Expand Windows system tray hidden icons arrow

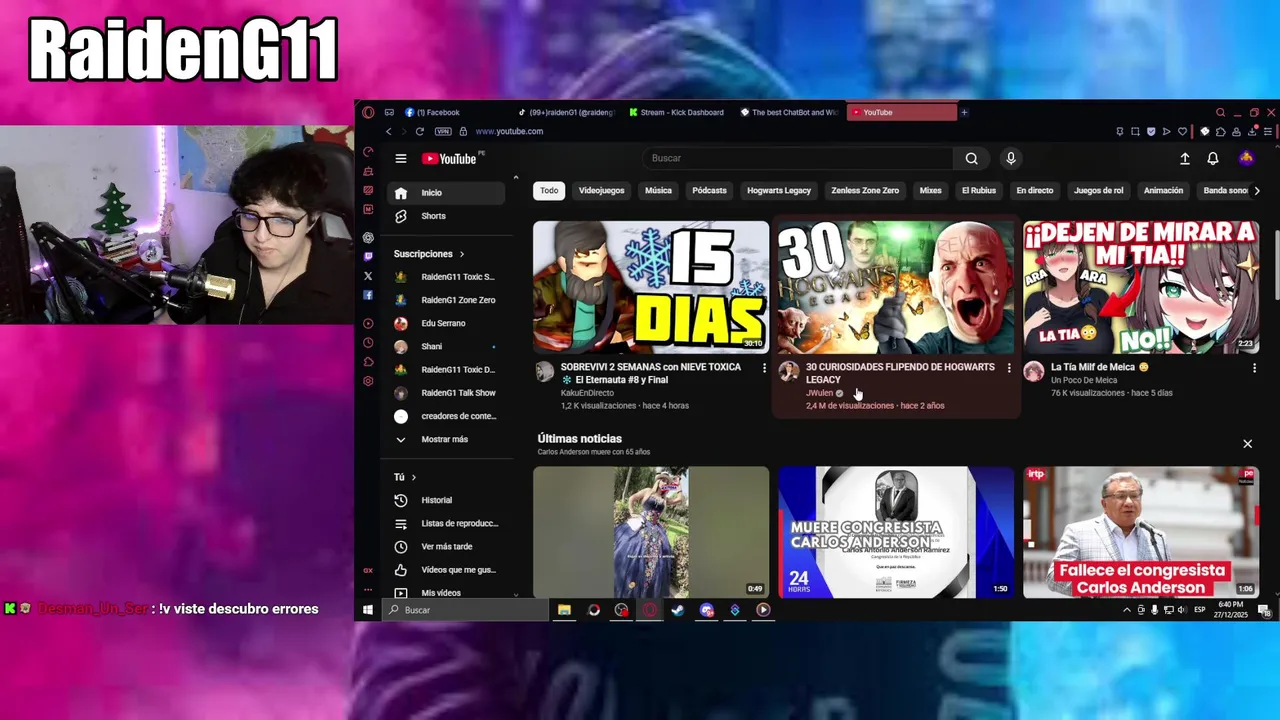click(1127, 610)
